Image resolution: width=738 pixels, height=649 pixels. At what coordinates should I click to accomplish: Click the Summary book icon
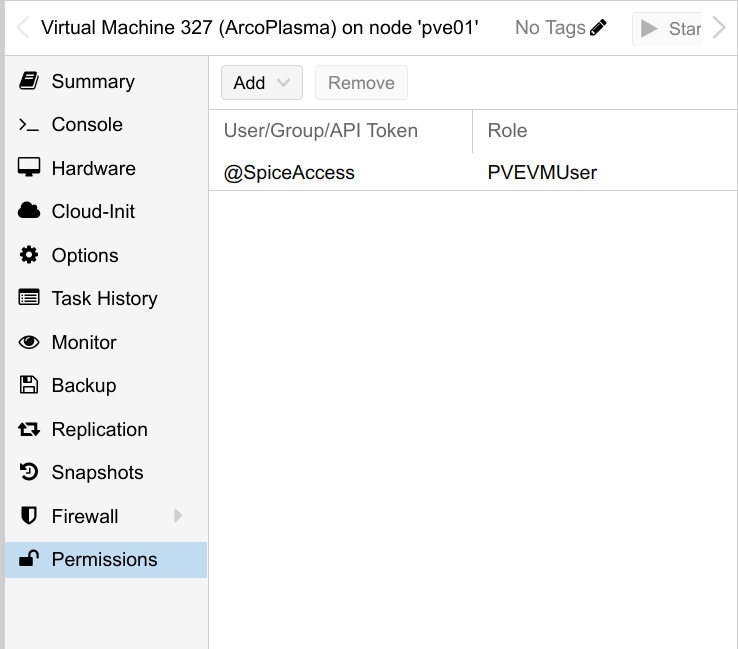click(29, 81)
